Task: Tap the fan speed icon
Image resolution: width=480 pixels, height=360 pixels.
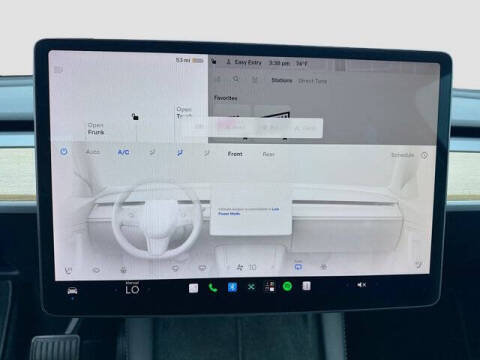Action: coord(240,267)
